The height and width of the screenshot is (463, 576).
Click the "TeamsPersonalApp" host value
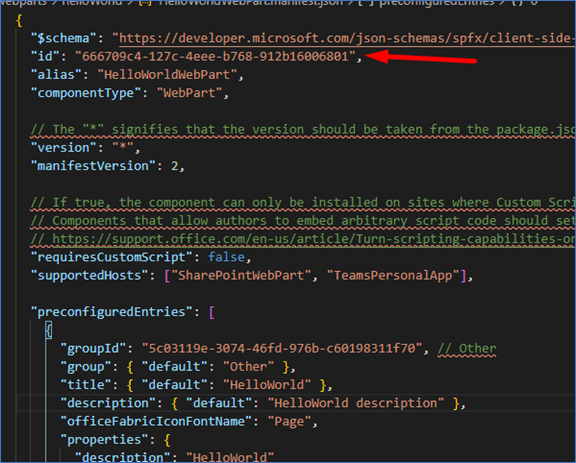pyautogui.click(x=393, y=276)
